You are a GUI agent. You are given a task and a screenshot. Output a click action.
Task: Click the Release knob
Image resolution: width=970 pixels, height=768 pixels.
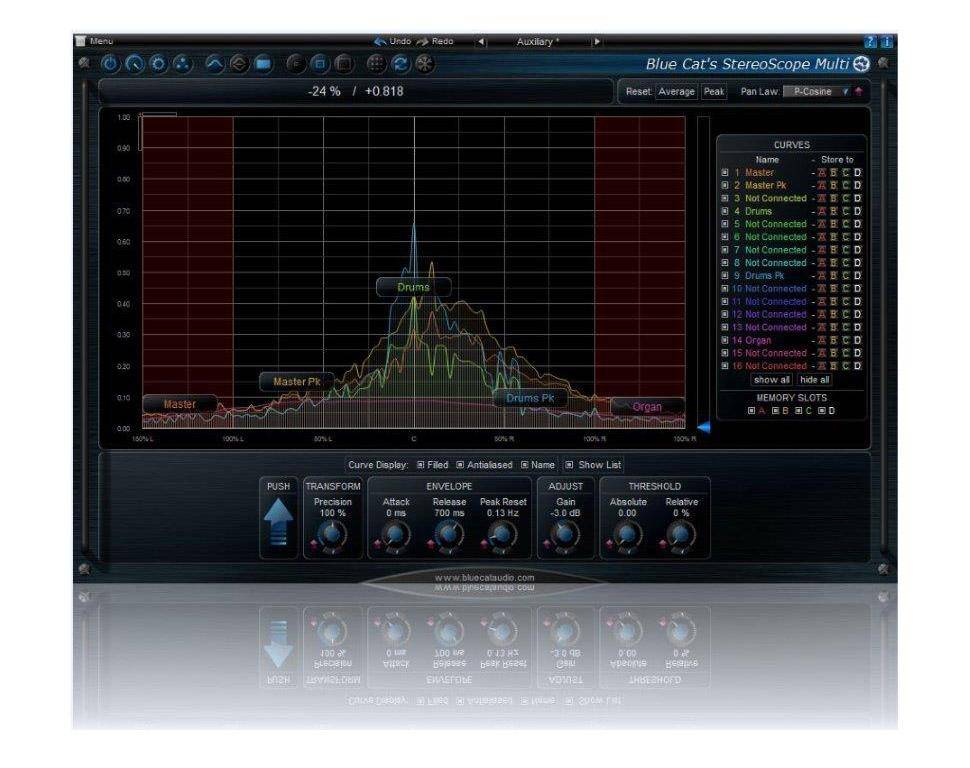[x=449, y=535]
